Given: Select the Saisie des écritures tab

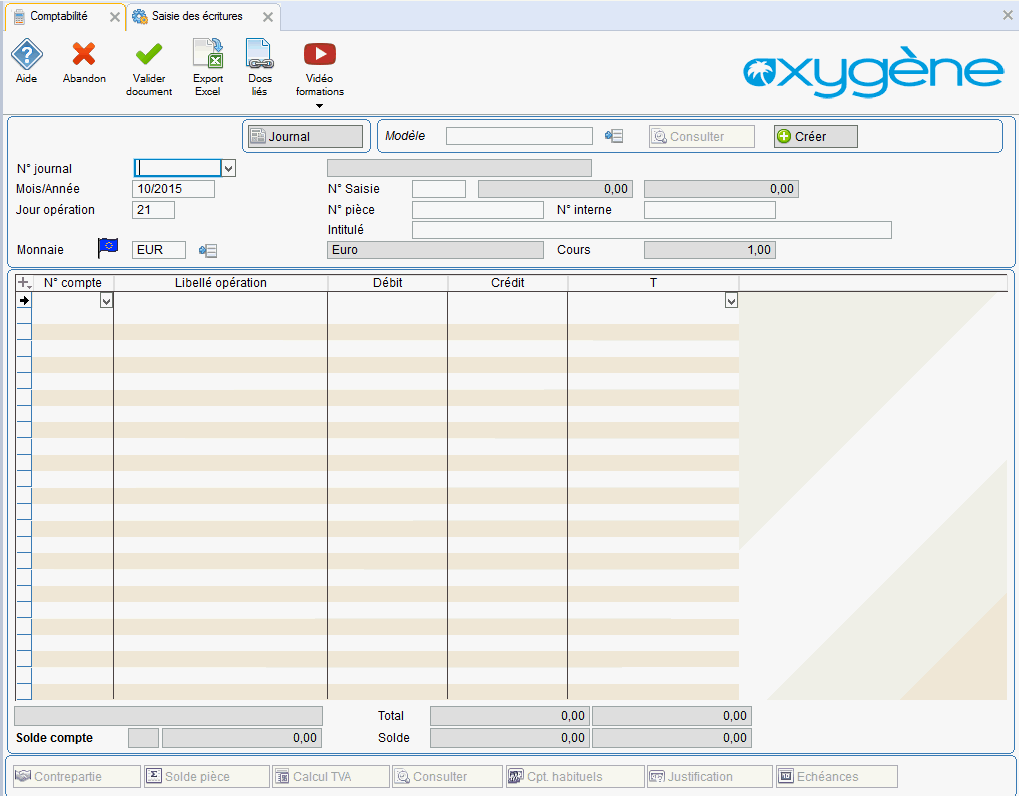Looking at the screenshot, I should [197, 16].
